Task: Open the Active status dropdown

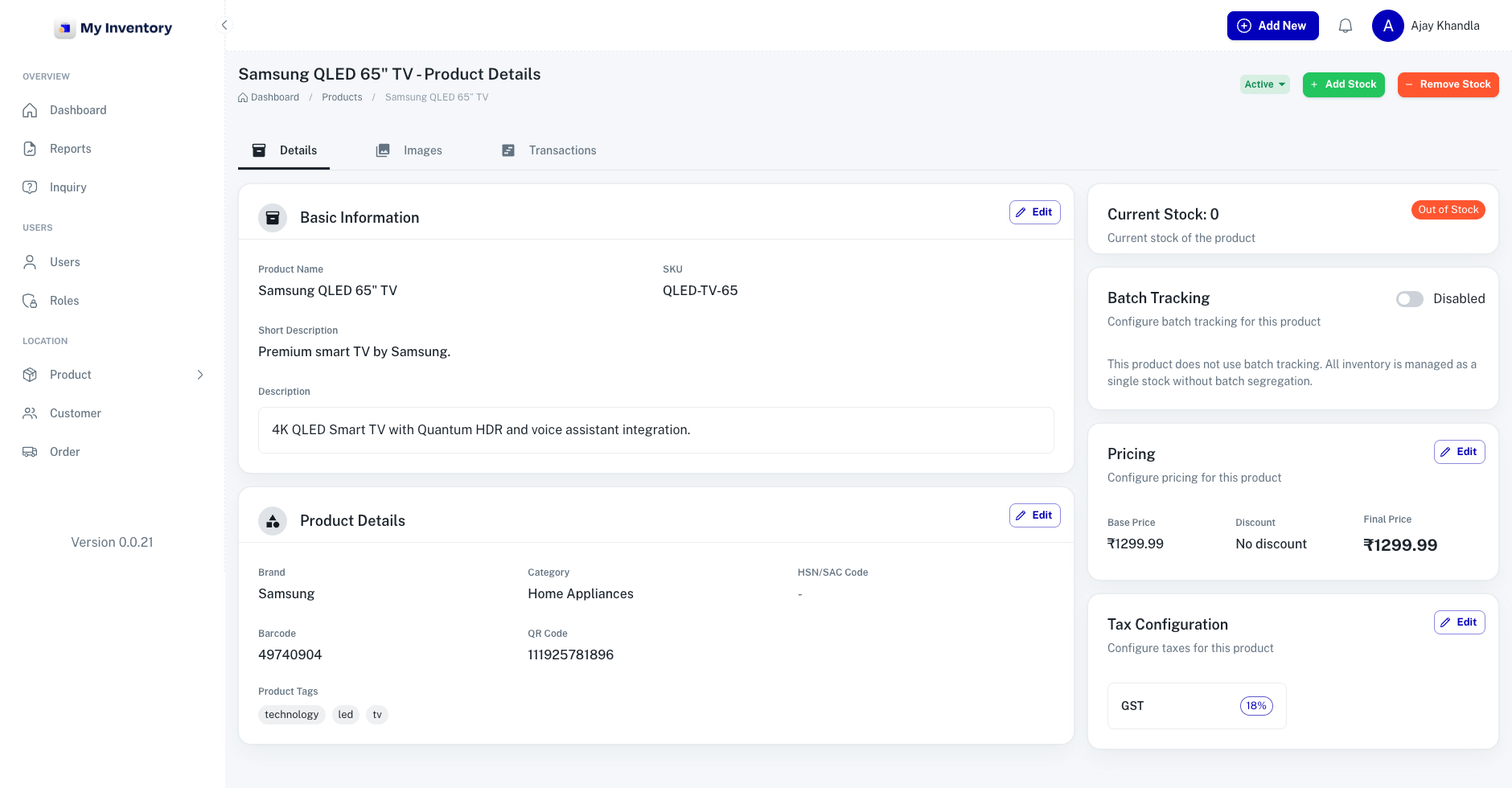Action: tap(1264, 84)
